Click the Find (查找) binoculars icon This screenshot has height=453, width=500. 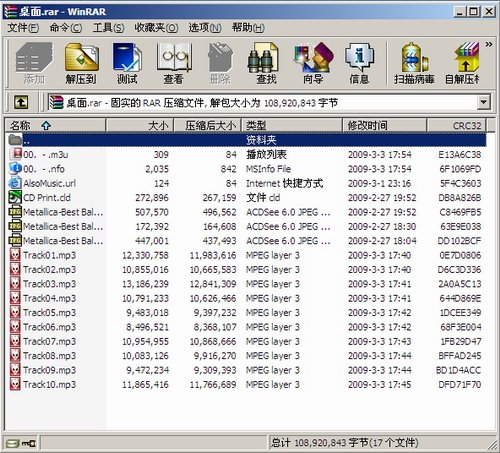click(x=263, y=57)
